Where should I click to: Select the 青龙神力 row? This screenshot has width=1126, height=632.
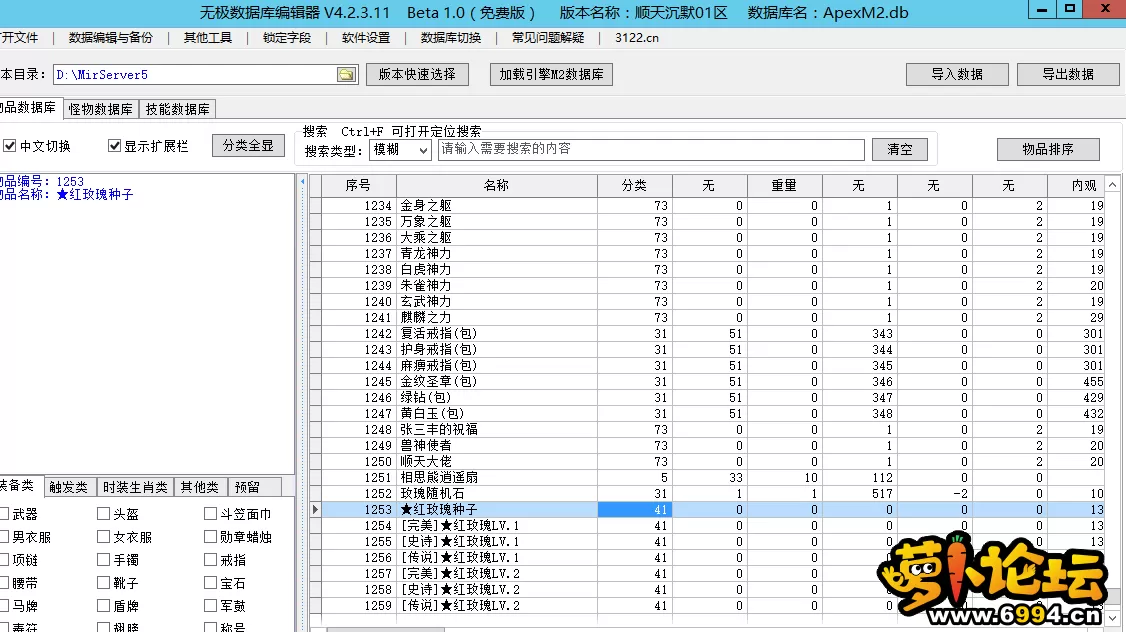[707, 254]
